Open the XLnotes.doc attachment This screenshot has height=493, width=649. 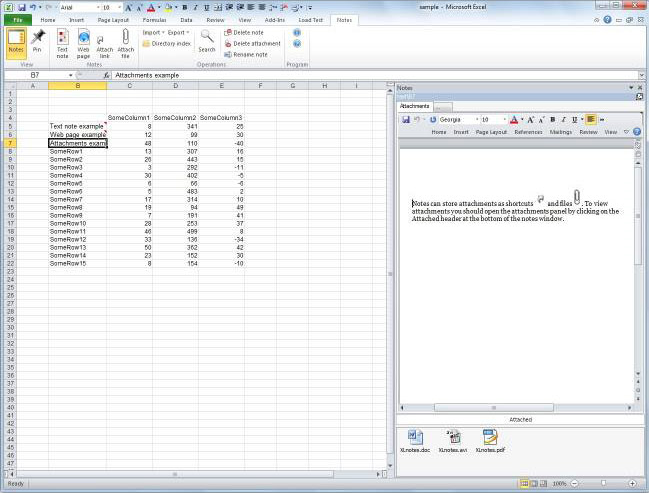[x=418, y=441]
